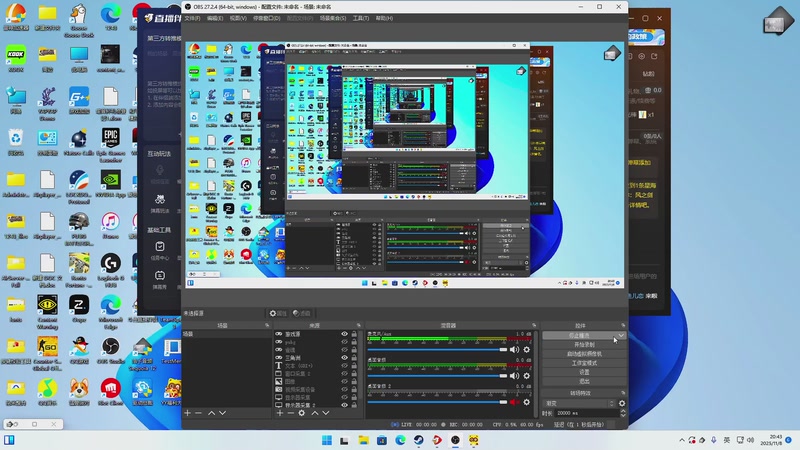Open 麦克风/Aux audio settings gear
This screenshot has height=450, width=800.
pos(527,349)
